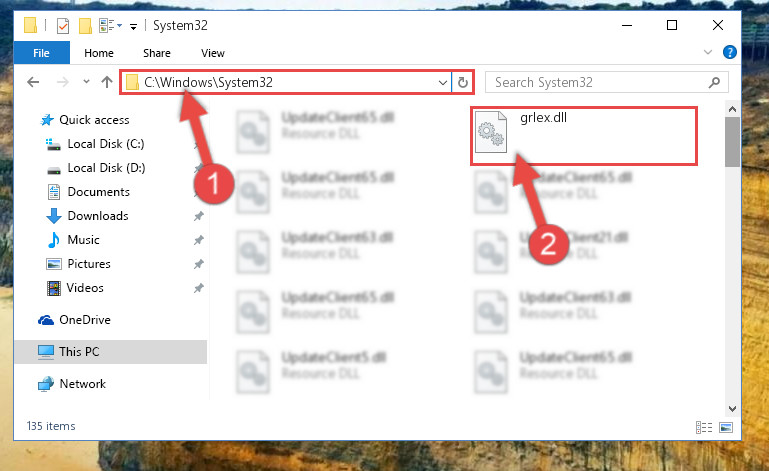Image resolution: width=769 pixels, height=471 pixels.
Task: Click the search magnifier icon
Action: (x=714, y=82)
